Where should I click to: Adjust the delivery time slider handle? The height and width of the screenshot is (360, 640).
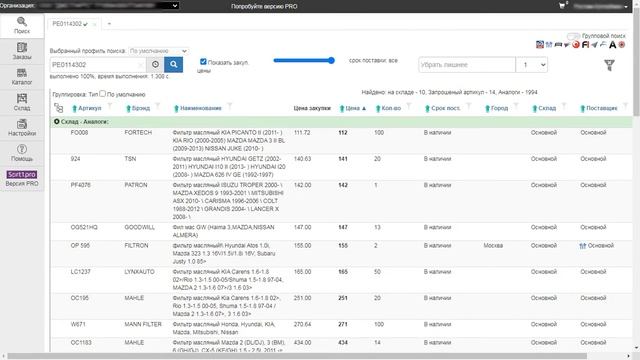click(331, 60)
